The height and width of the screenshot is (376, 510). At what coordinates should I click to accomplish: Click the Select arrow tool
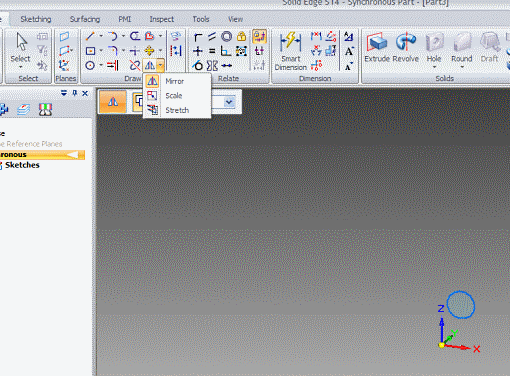(21, 48)
